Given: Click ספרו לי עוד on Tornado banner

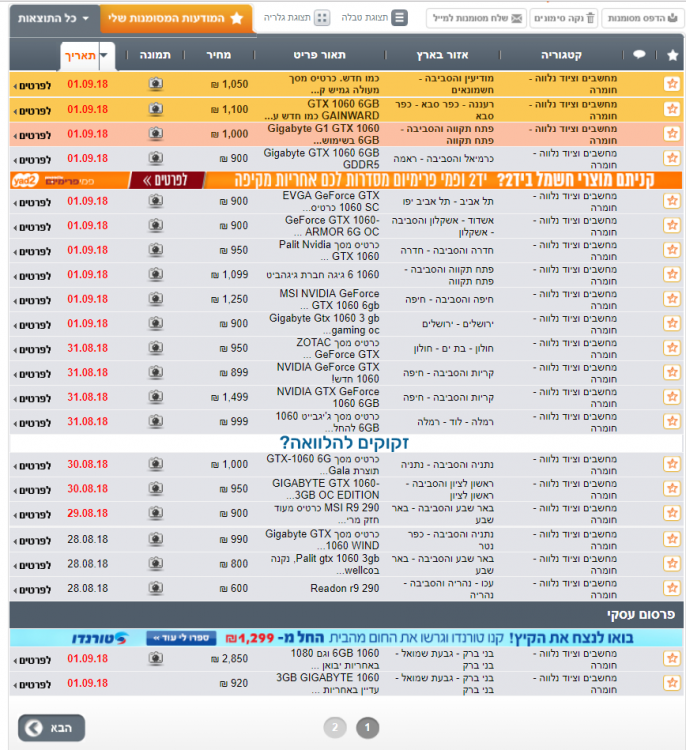Looking at the screenshot, I should 181,638.
